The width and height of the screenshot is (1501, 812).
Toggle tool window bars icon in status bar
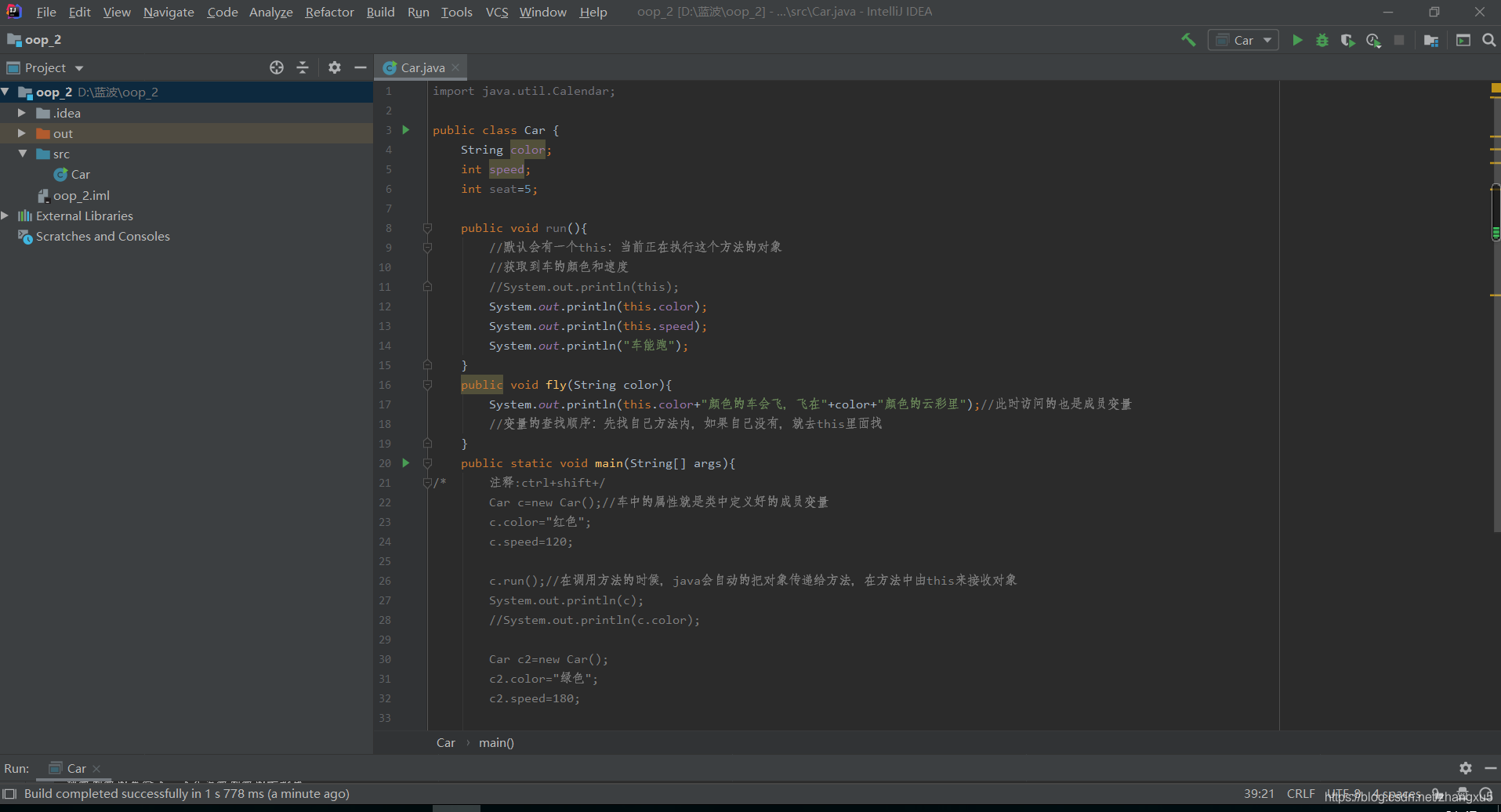click(x=9, y=793)
